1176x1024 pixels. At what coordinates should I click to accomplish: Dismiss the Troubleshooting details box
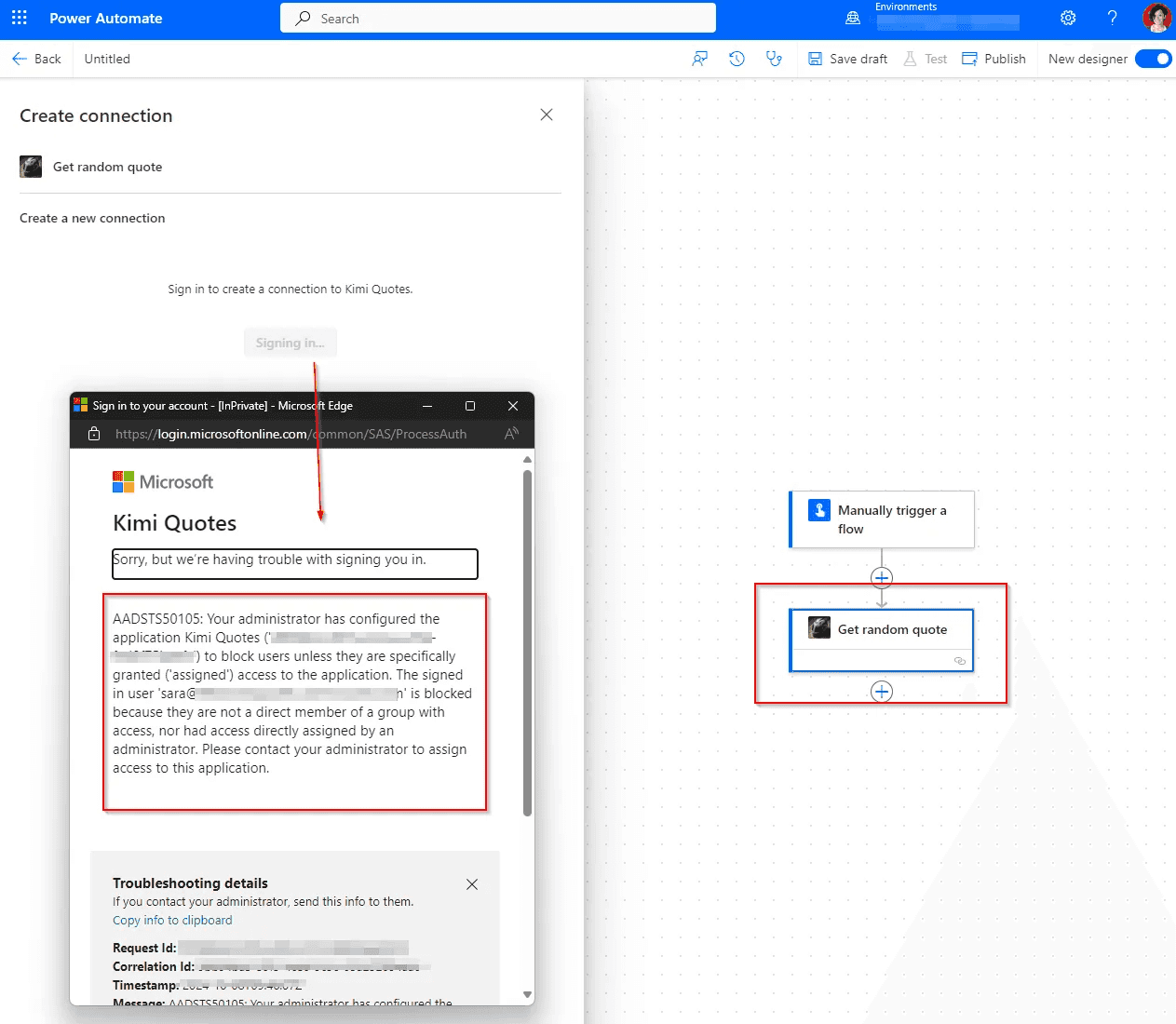pos(472,884)
